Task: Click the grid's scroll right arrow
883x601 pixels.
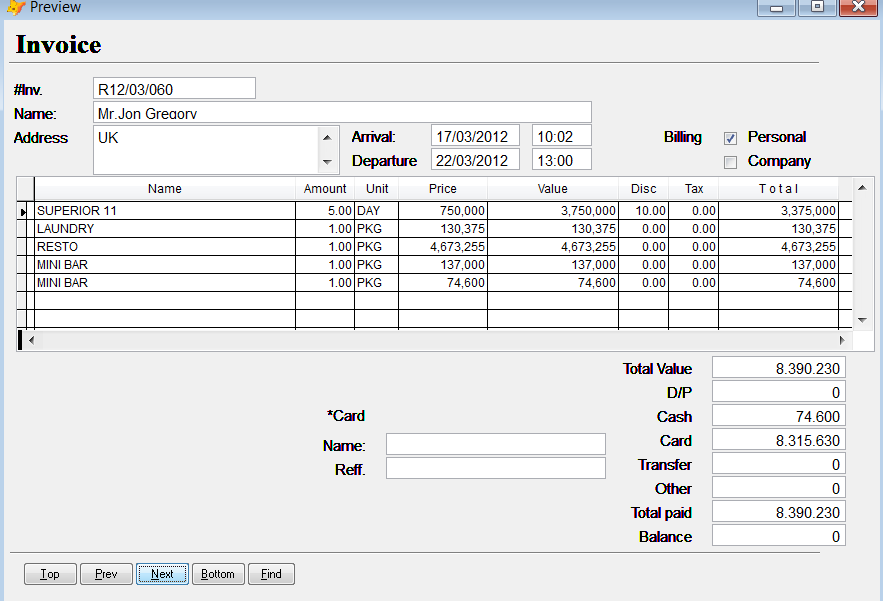Action: (x=840, y=340)
